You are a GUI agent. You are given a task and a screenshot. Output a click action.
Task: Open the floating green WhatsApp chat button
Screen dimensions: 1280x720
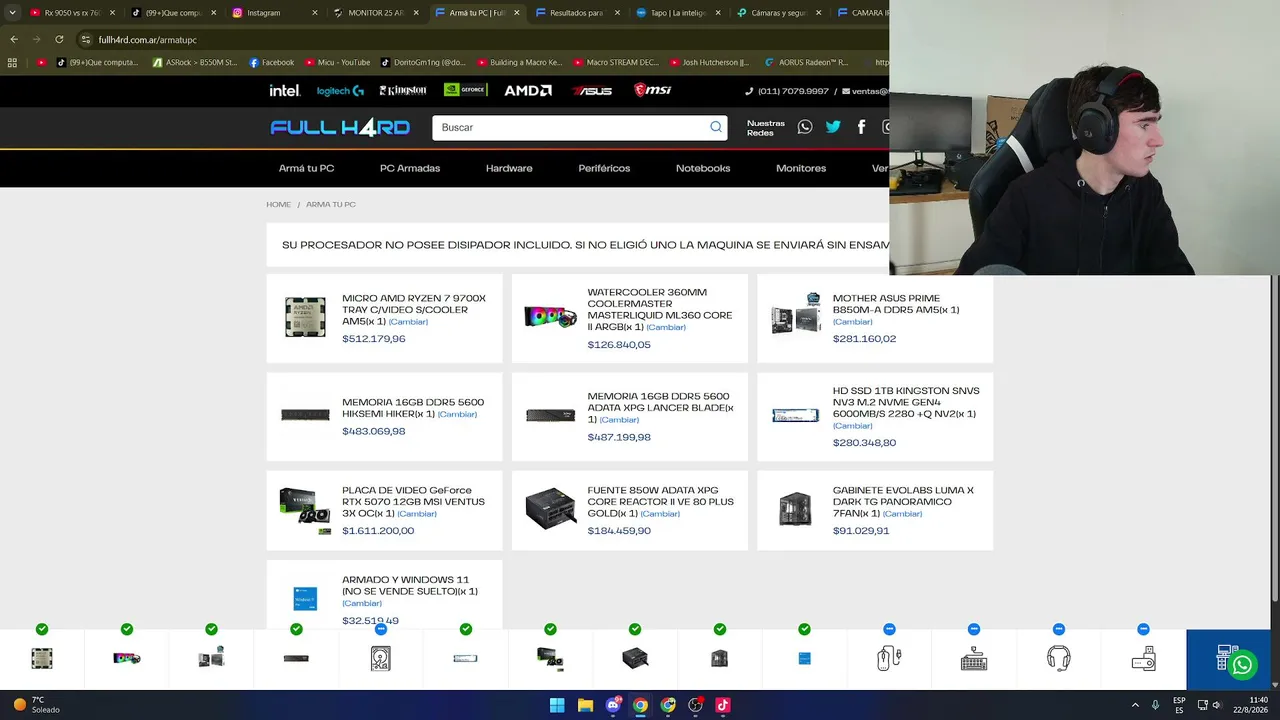(1242, 665)
